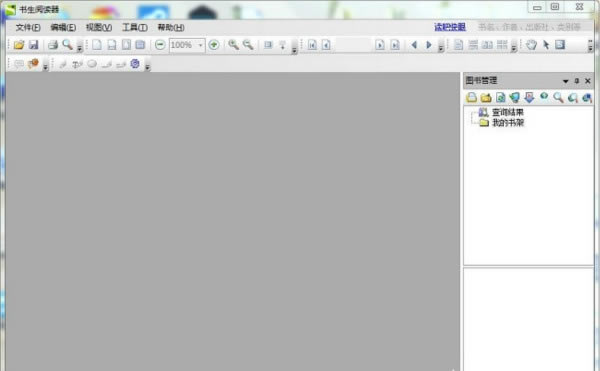This screenshot has width=600, height=371.
Task: Click the blue gear annotation icon
Action: [135, 63]
